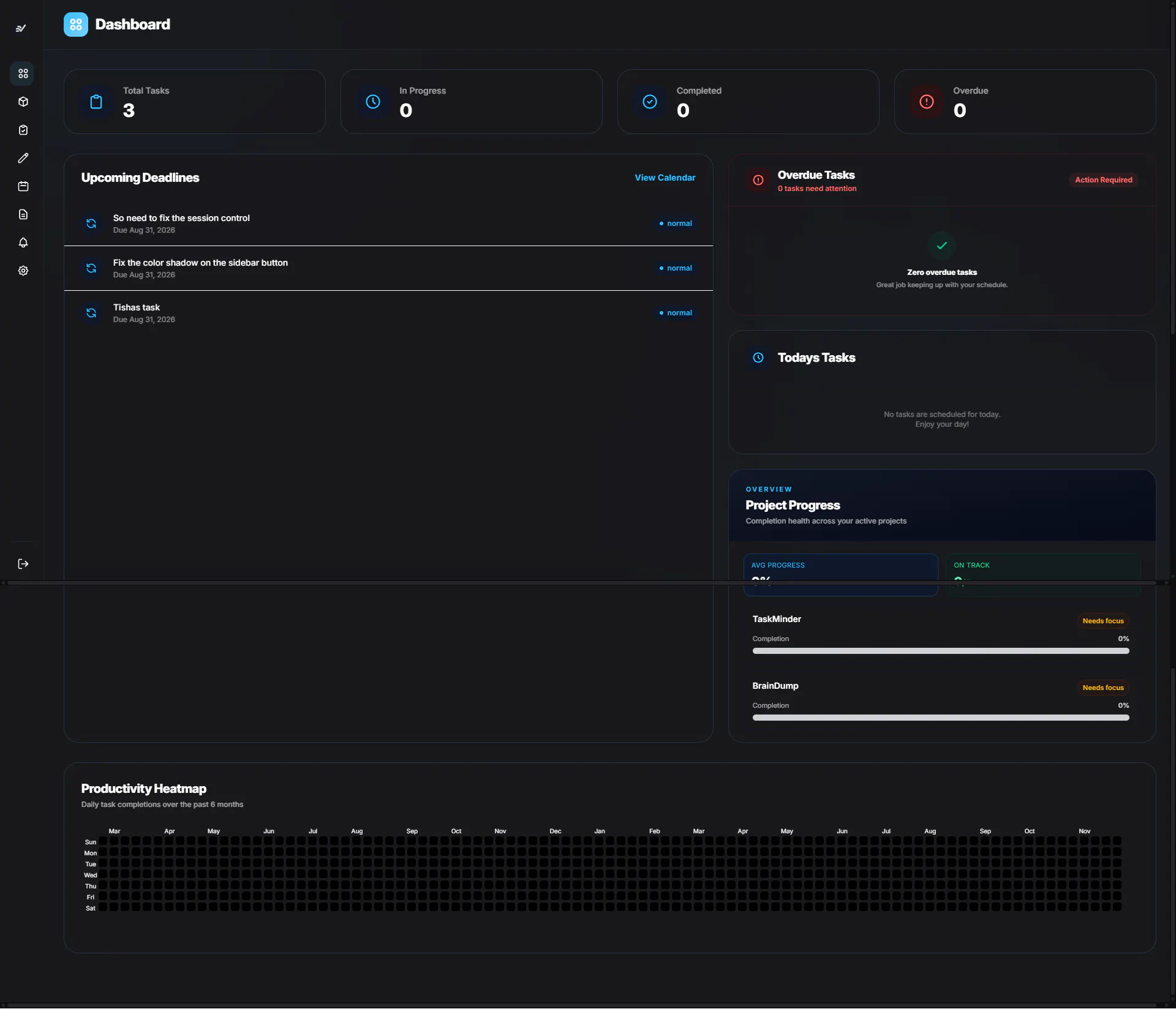This screenshot has width=1176, height=1009.
Task: Click the TaskMinder completion progress bar
Action: click(x=941, y=651)
